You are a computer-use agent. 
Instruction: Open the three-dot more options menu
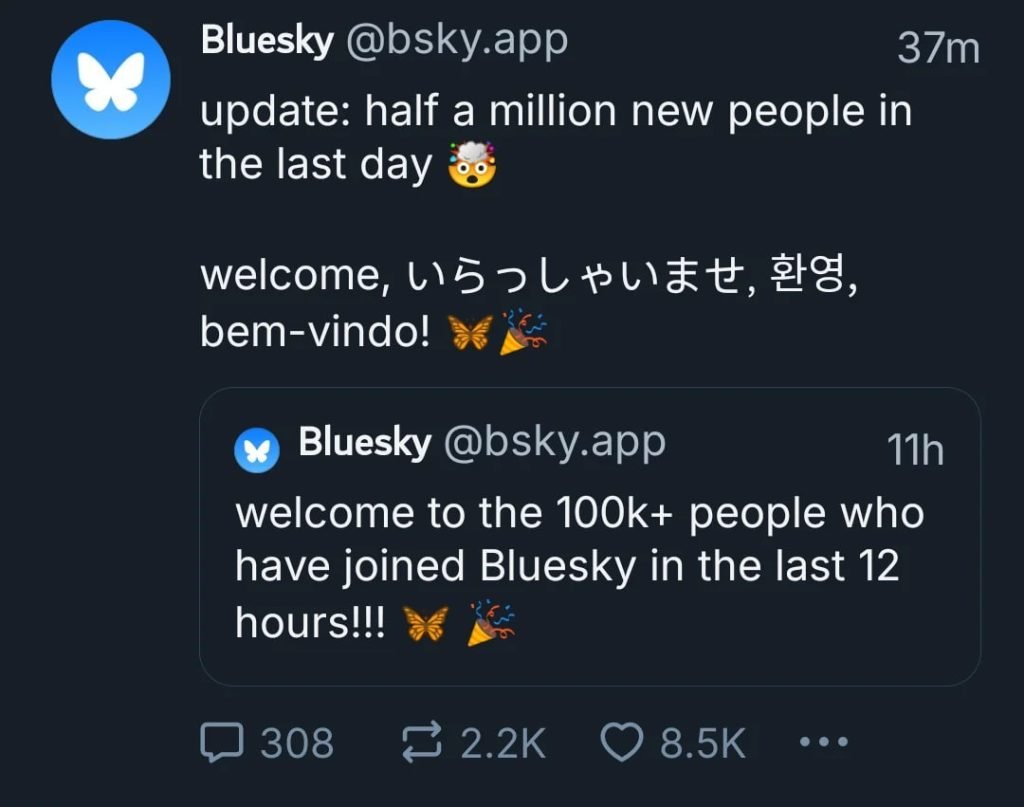pyautogui.click(x=825, y=742)
